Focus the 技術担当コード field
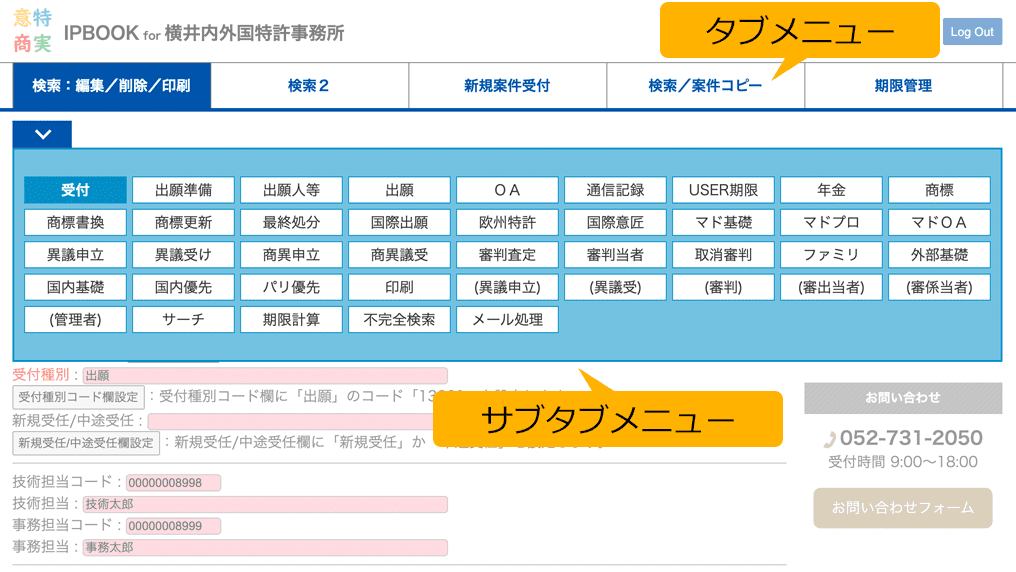Image resolution: width=1016 pixels, height=572 pixels. [173, 483]
